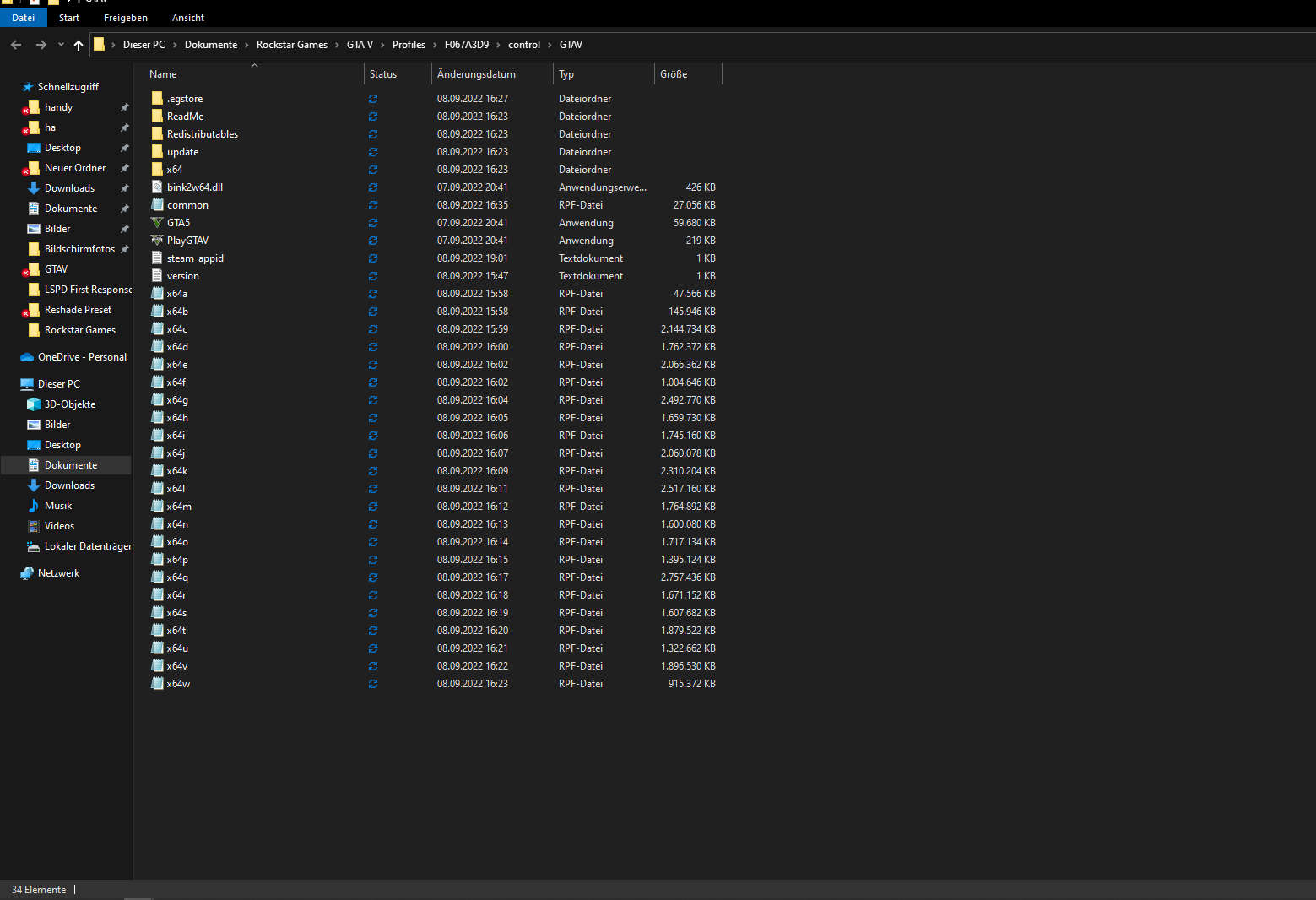Open Lokaler Datenträger in sidebar
The image size is (1316, 900).
(x=88, y=546)
